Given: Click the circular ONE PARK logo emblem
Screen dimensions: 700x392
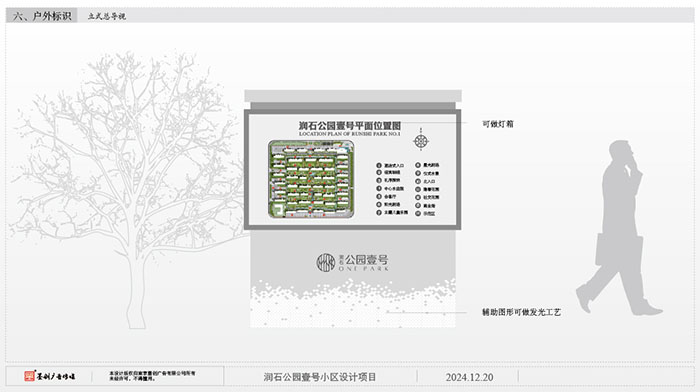Looking at the screenshot, I should coord(326,263).
